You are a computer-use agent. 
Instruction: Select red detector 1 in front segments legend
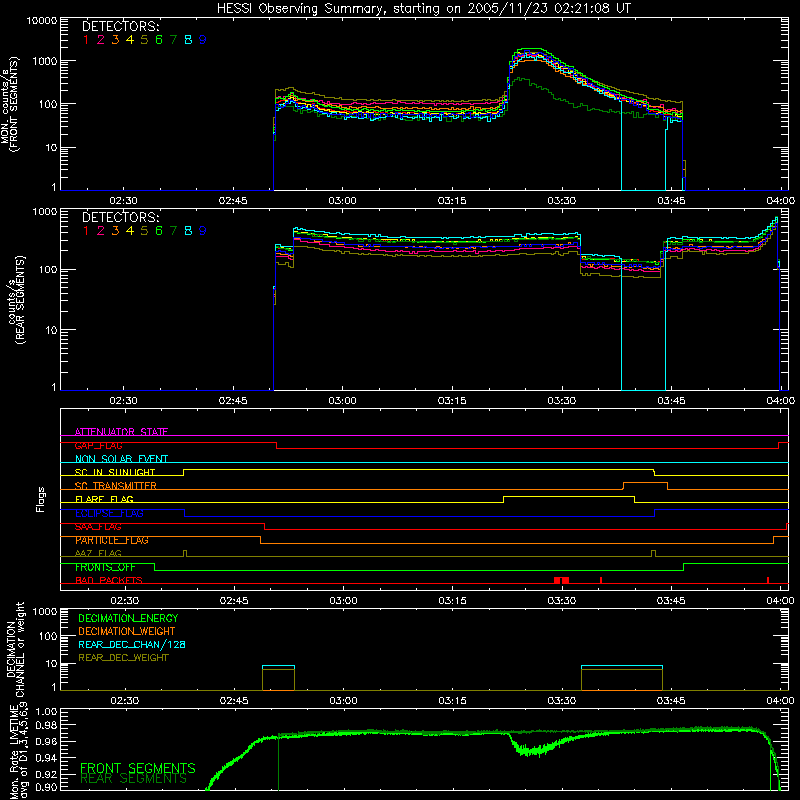(86, 40)
